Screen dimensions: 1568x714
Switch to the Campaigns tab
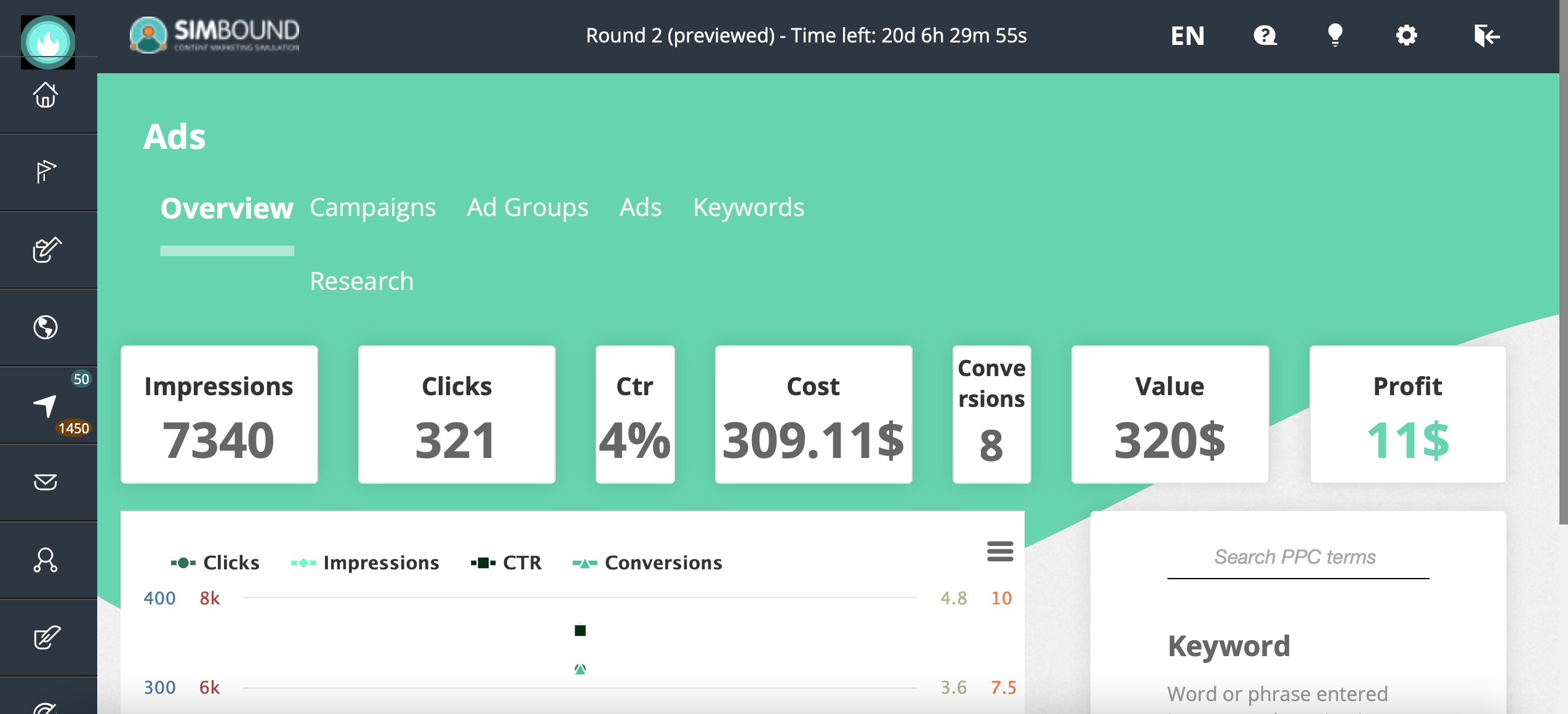372,207
